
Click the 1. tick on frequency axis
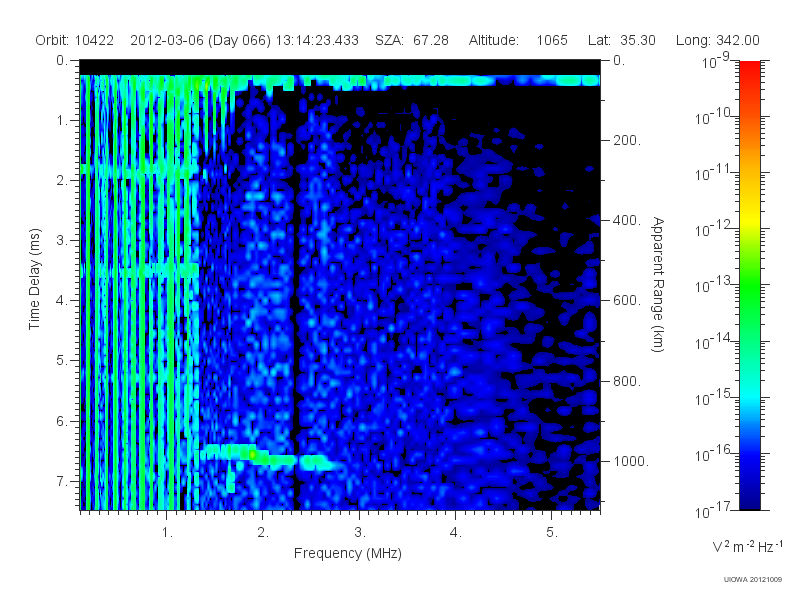167,533
